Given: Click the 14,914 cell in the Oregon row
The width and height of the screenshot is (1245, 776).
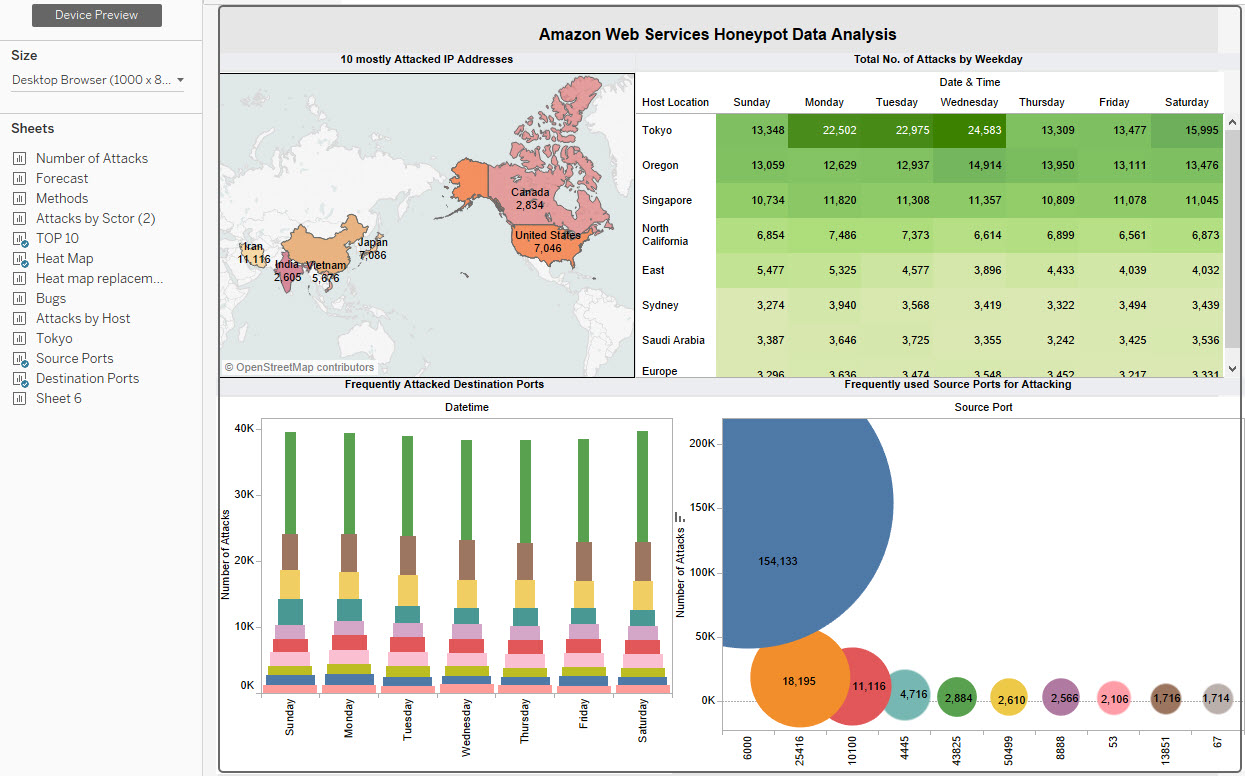Looking at the screenshot, I should [969, 166].
